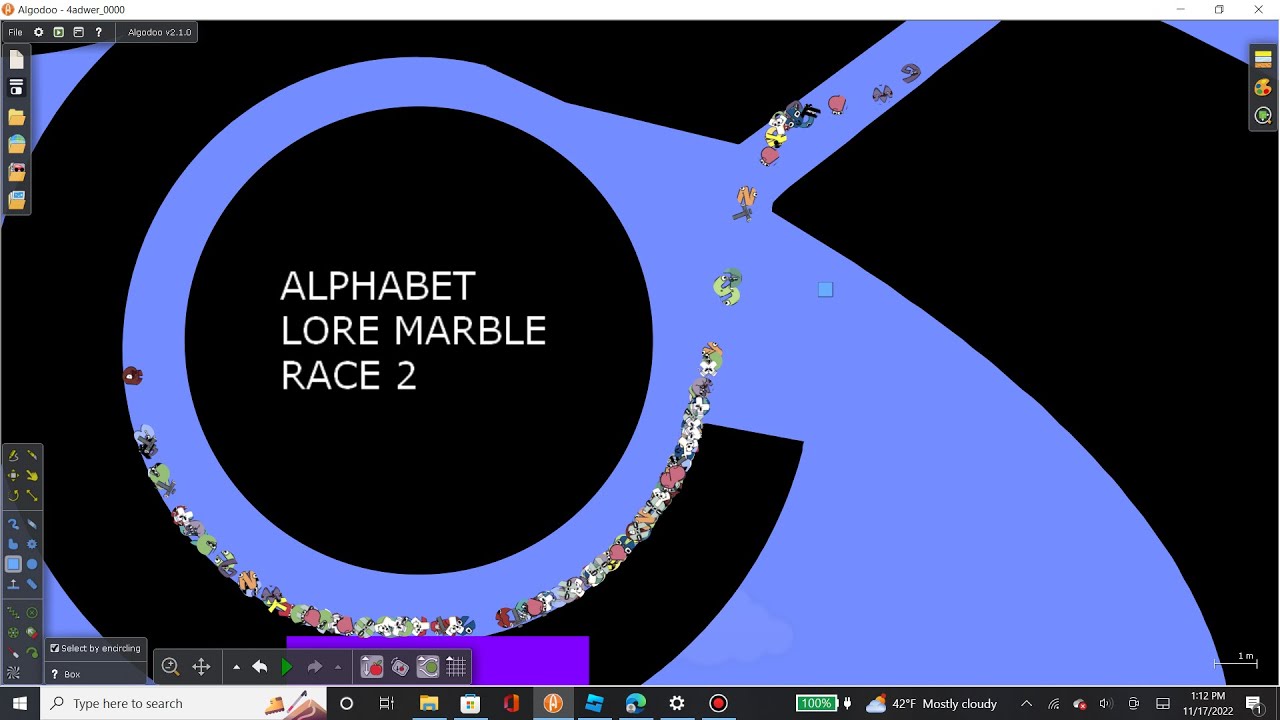Open the material menu icon at top right
1280x720 pixels.
tap(1263, 60)
